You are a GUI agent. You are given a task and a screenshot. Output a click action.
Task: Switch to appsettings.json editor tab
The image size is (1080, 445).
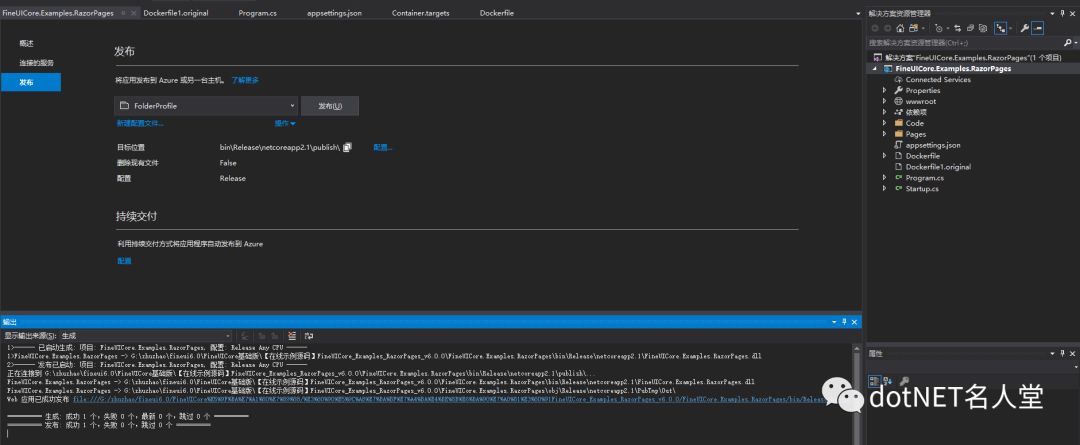[334, 13]
